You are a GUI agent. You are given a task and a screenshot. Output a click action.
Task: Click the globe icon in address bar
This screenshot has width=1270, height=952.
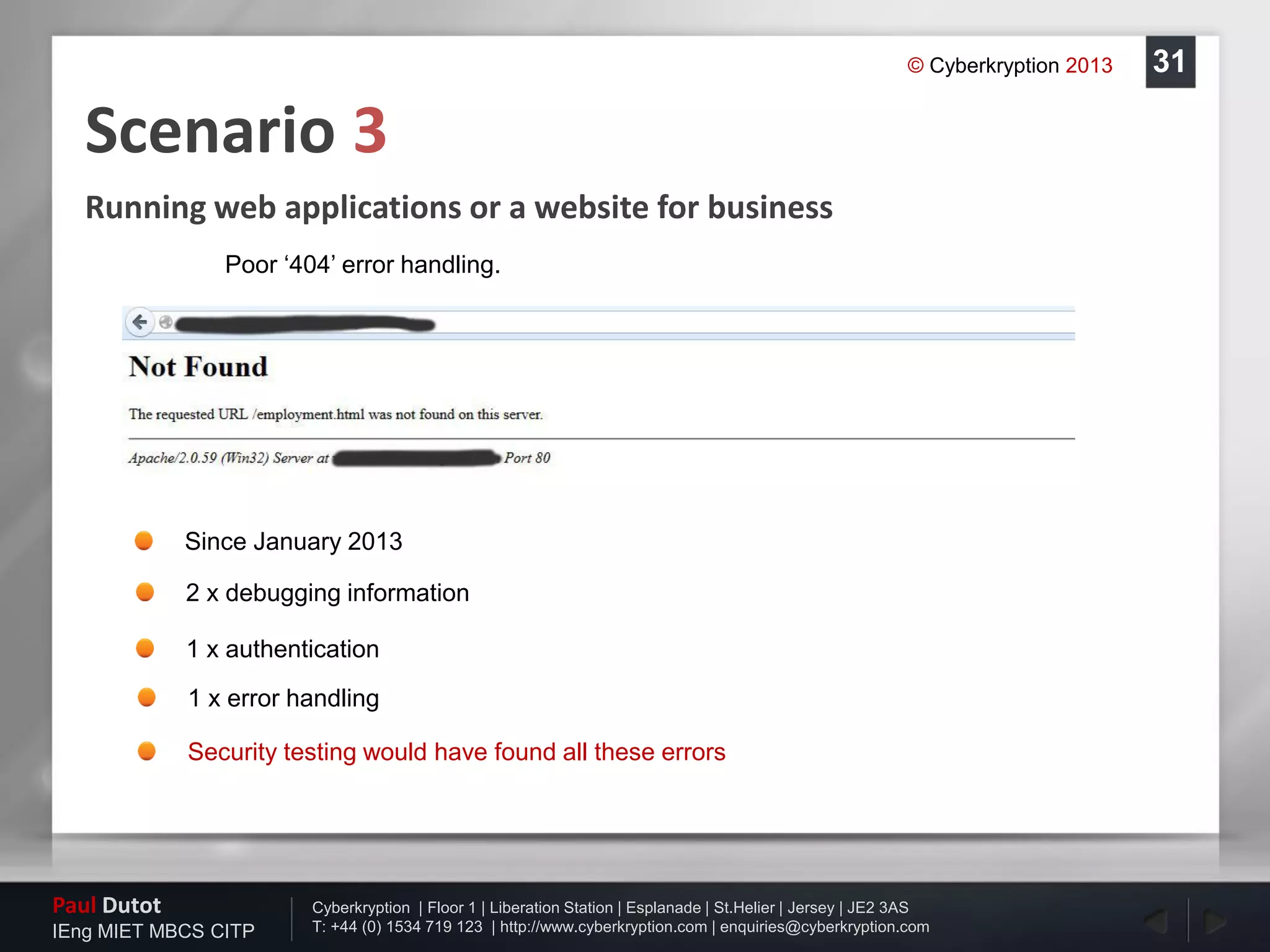point(166,322)
